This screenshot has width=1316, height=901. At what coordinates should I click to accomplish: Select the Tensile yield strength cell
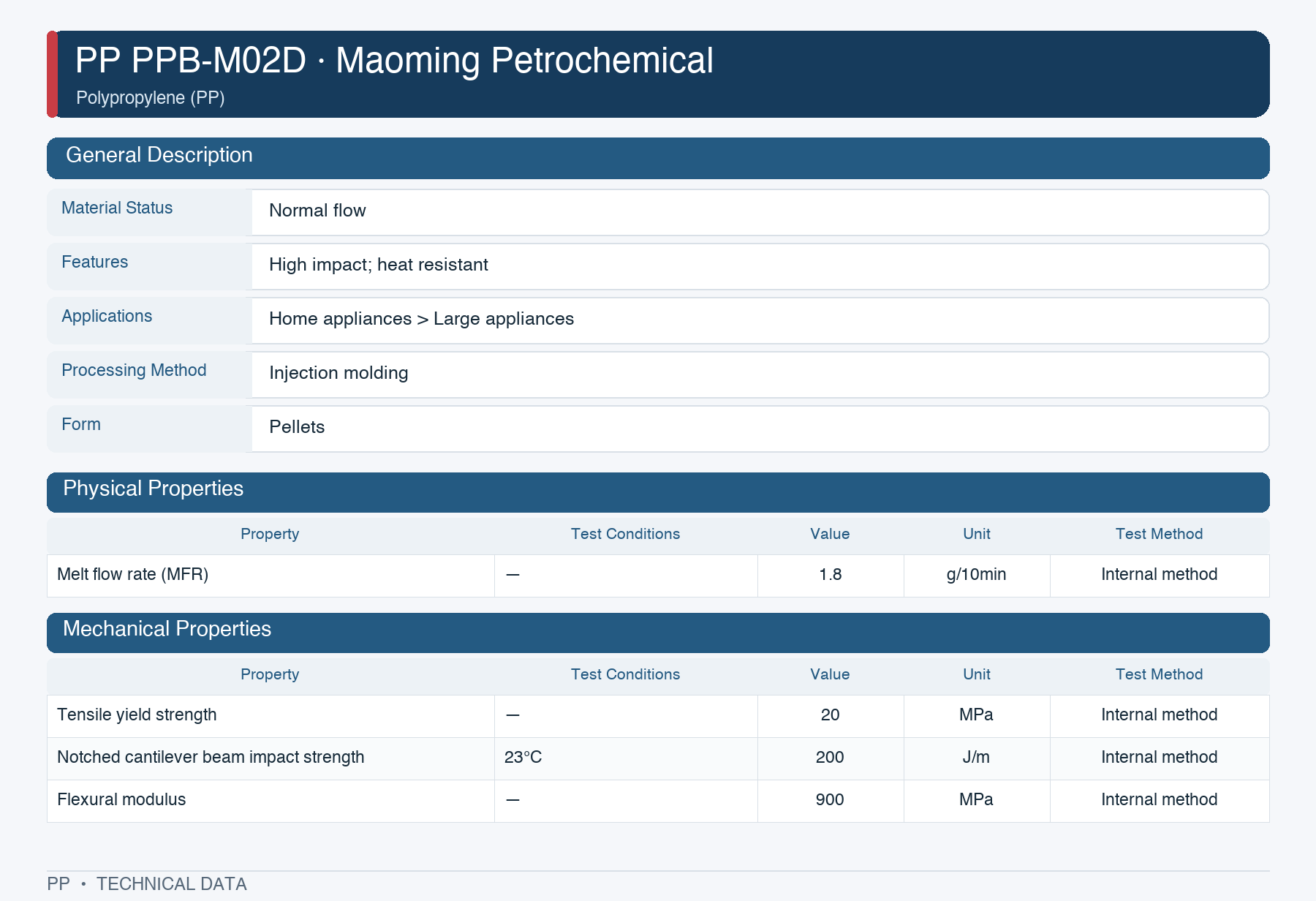coord(271,716)
